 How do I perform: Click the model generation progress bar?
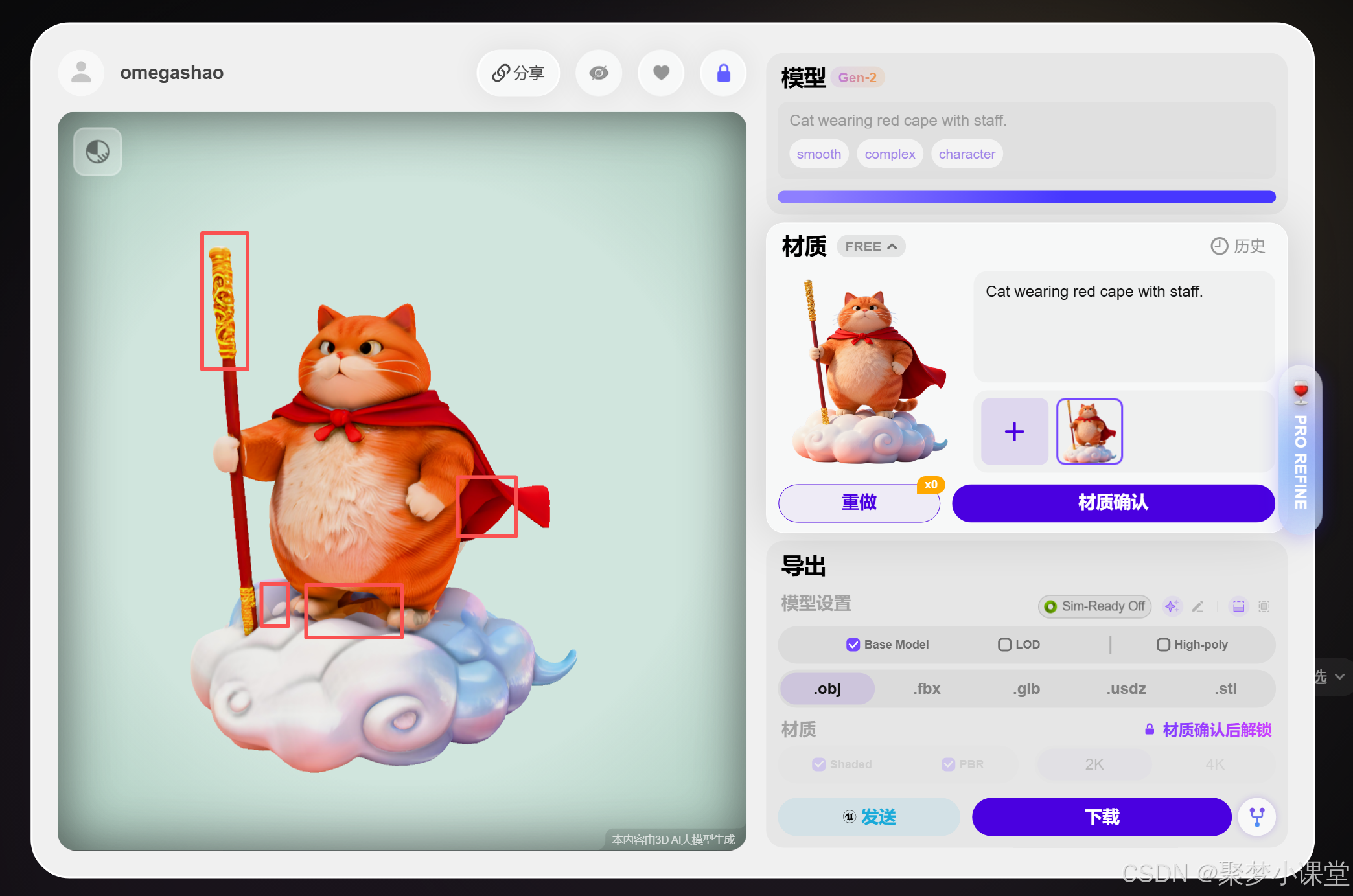coord(1026,197)
